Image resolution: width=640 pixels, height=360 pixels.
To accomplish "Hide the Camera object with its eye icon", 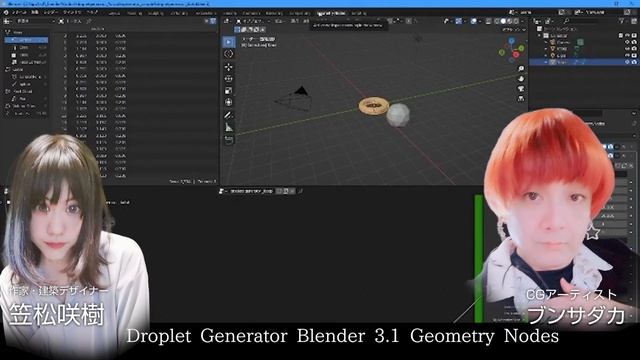I will click(x=627, y=42).
